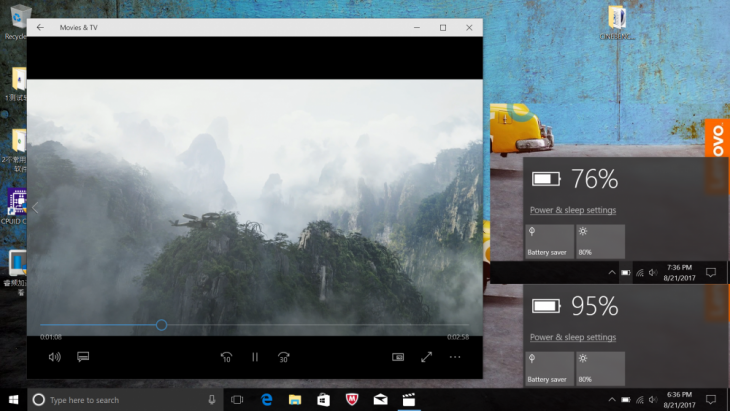The image size is (730, 411).
Task: Open Microsoft Edge from the taskbar
Action: (266, 400)
